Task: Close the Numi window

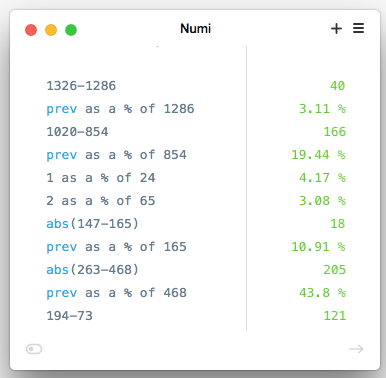Action: pos(31,30)
